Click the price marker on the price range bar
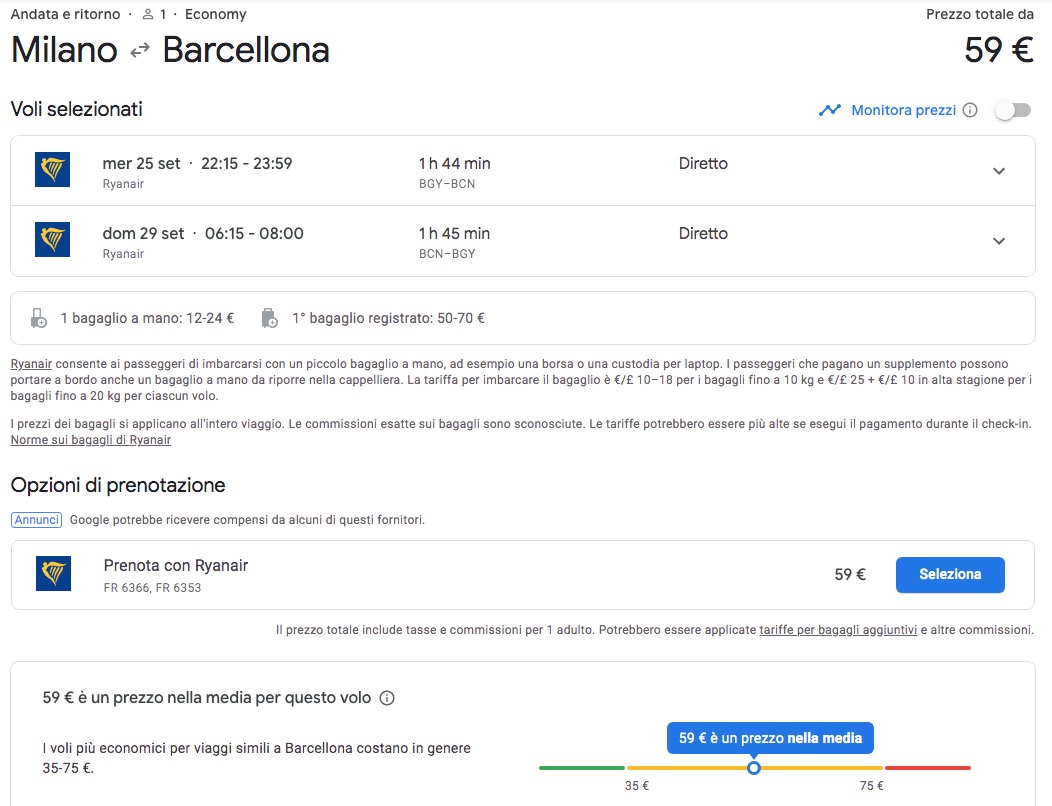1052x806 pixels. [x=754, y=767]
